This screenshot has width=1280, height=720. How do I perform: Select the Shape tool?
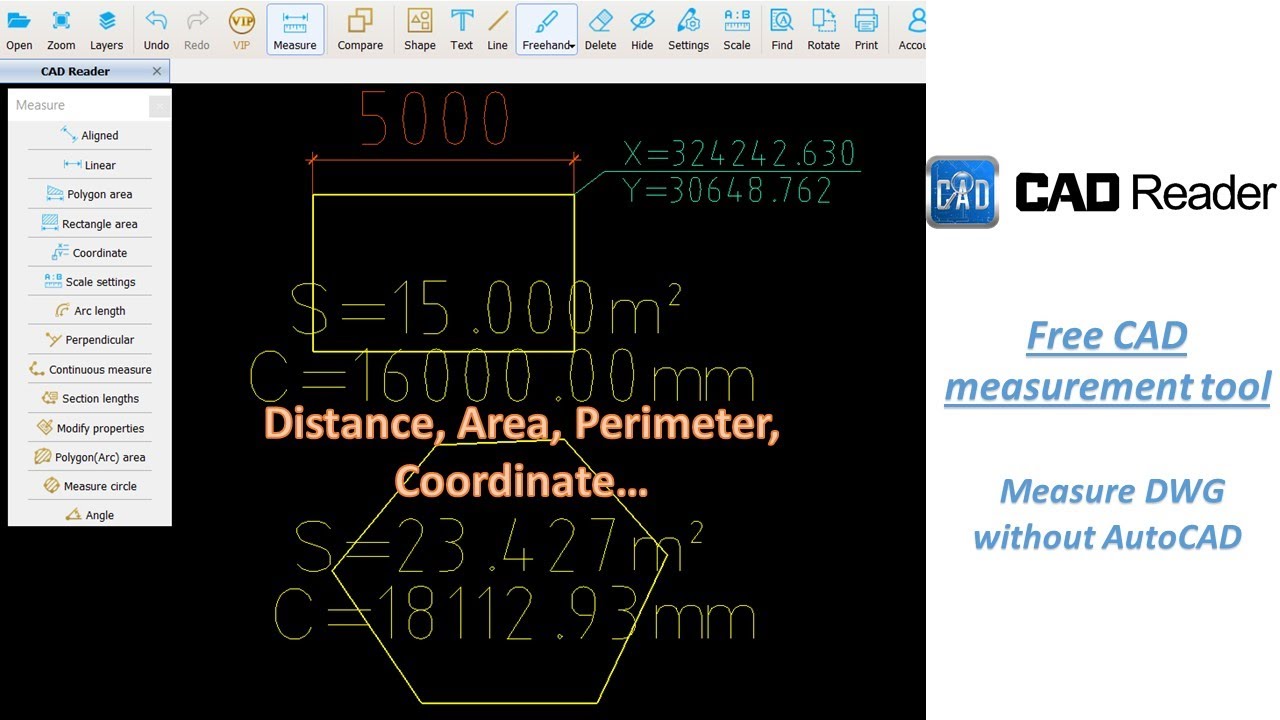(x=420, y=29)
